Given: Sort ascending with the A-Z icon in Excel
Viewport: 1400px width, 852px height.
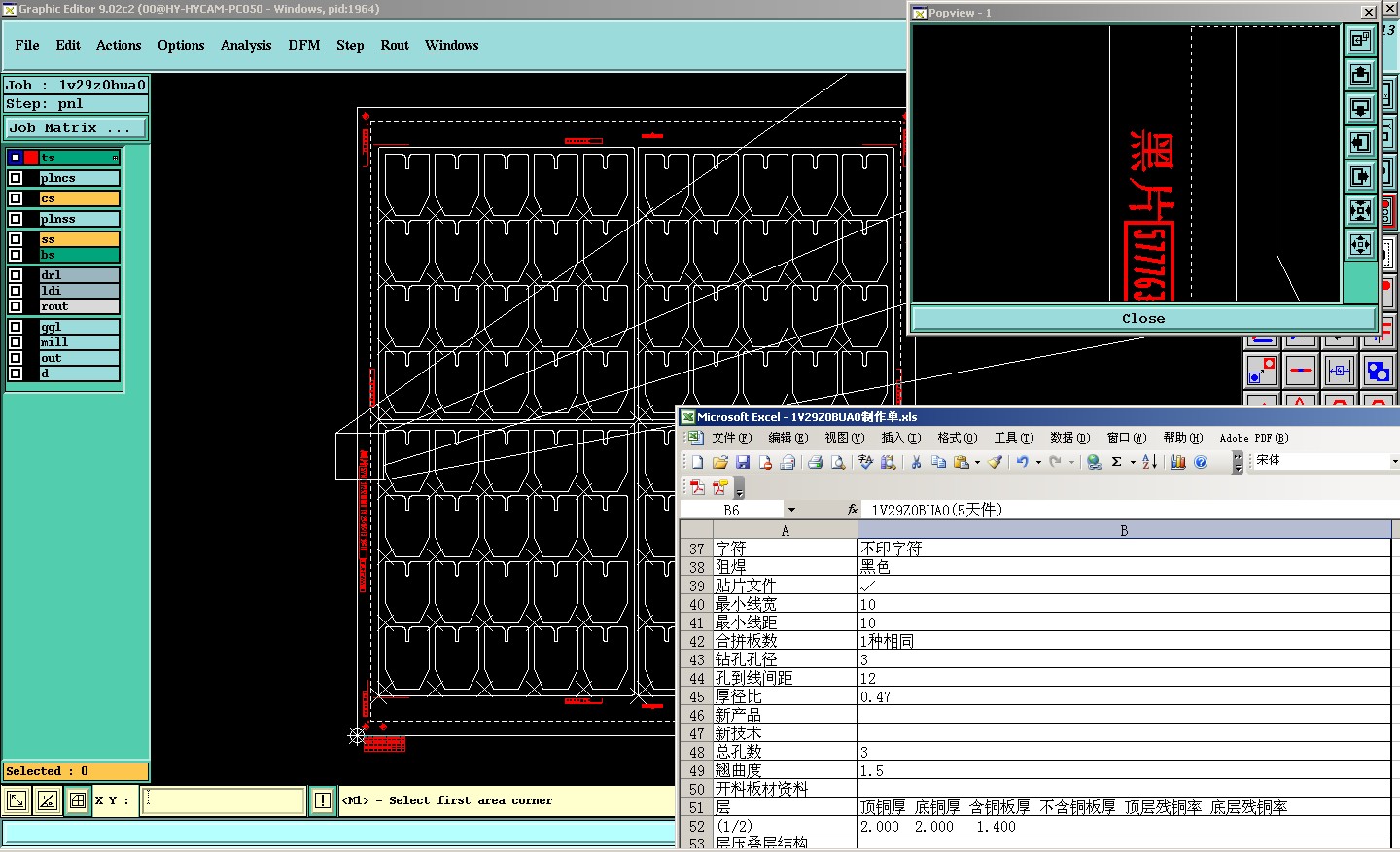Looking at the screenshot, I should (x=1149, y=462).
